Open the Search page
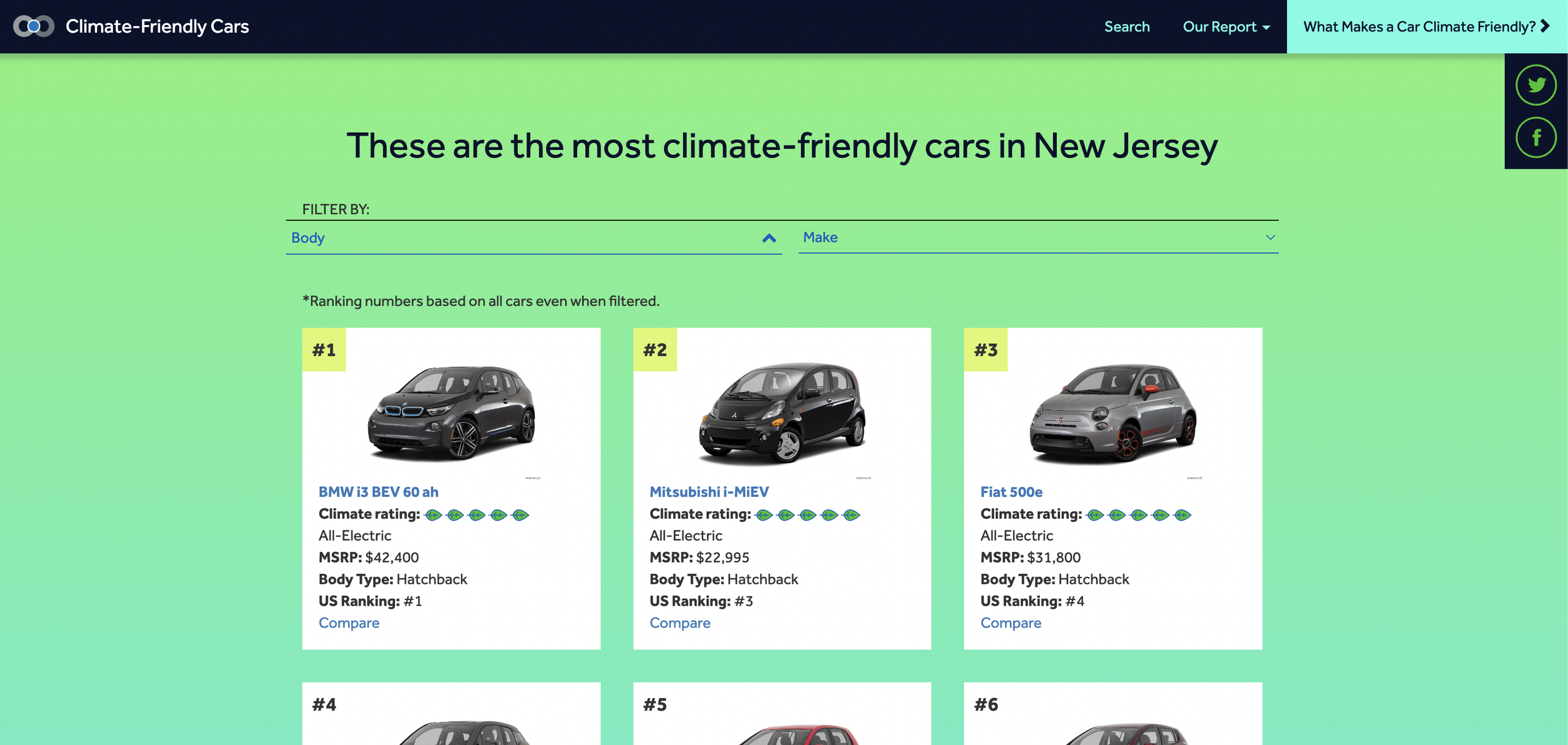 coord(1127,26)
